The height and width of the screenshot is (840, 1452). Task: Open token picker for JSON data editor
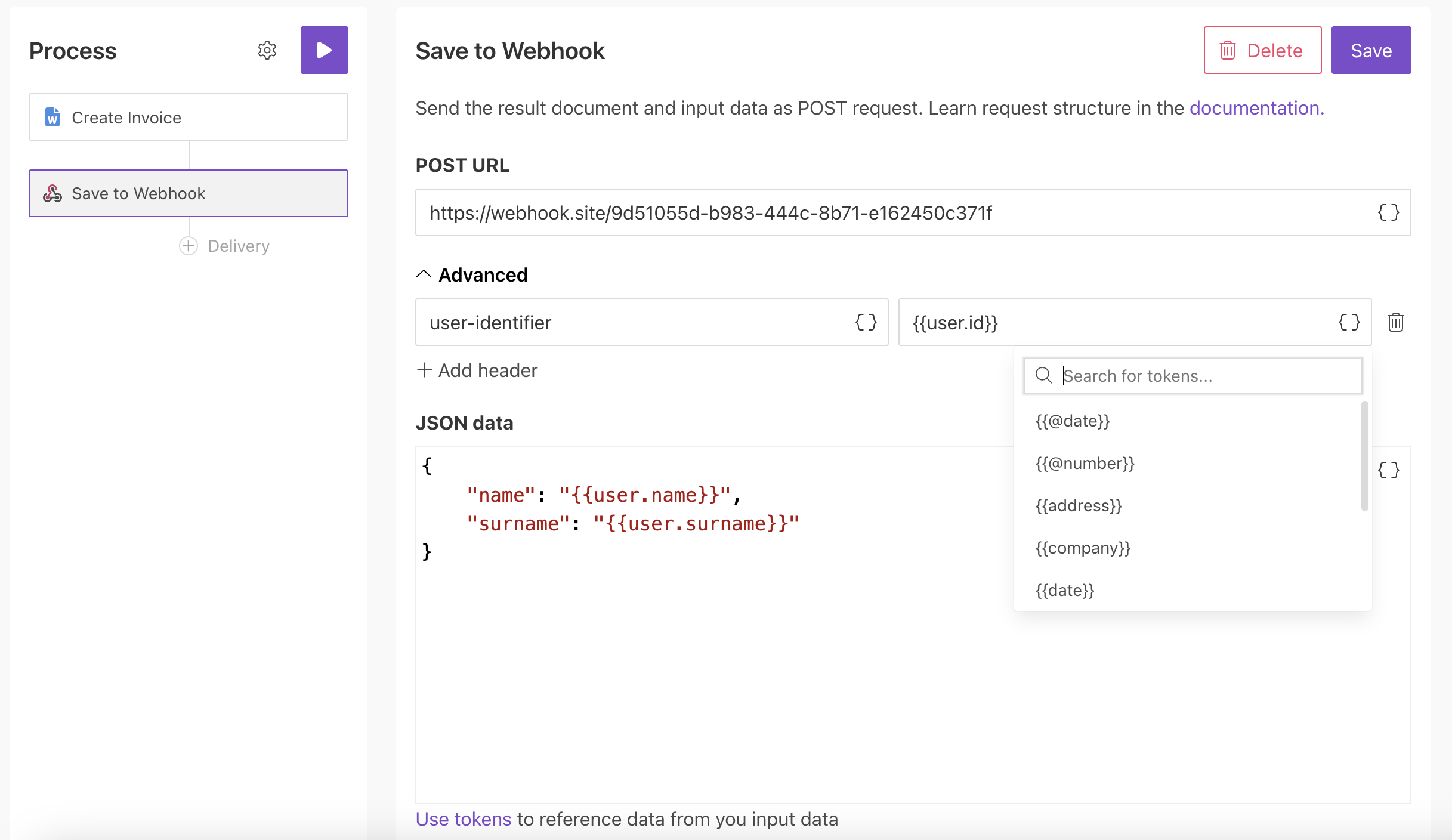pos(1389,470)
